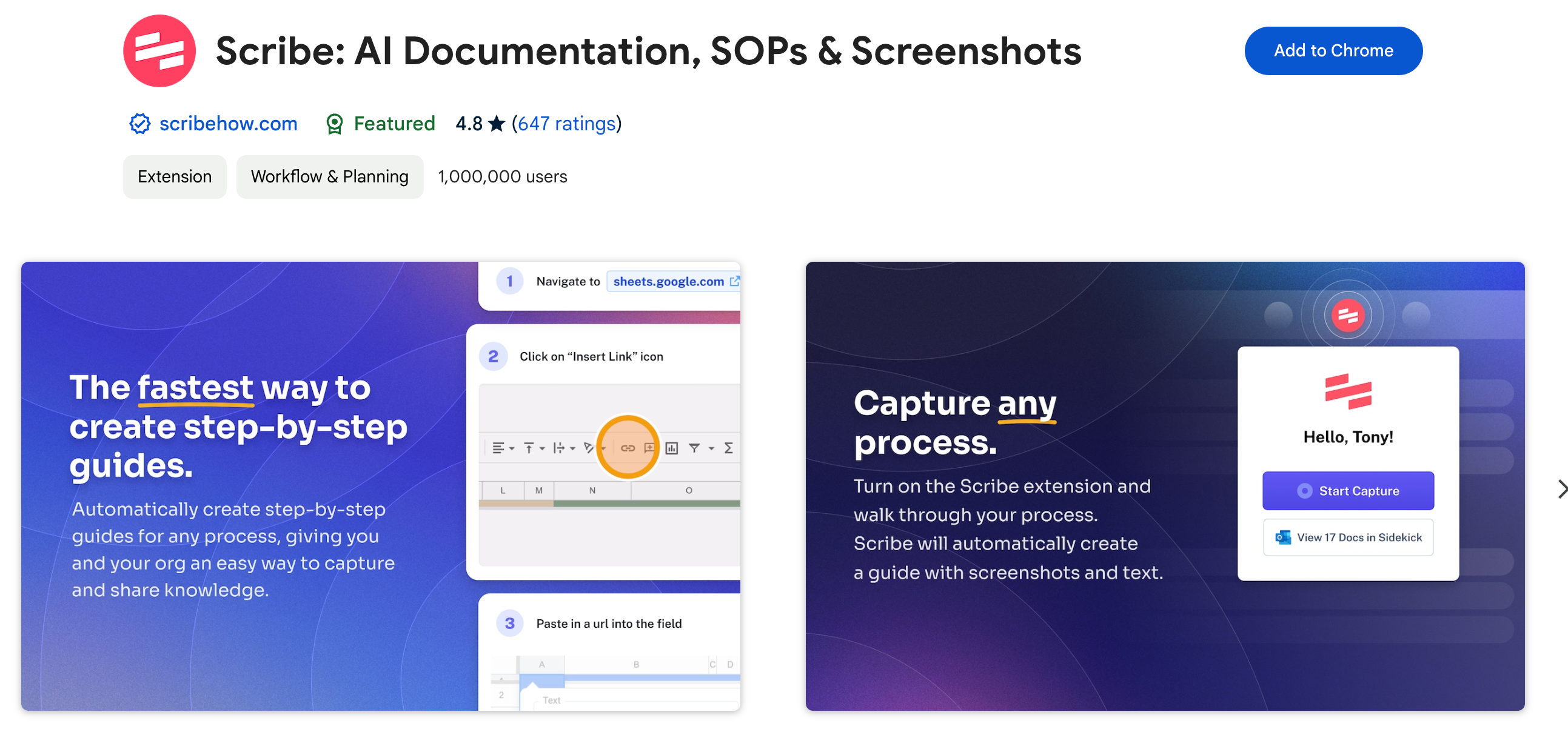This screenshot has height=732, width=1568.
Task: Select the Extension category chip
Action: click(175, 176)
